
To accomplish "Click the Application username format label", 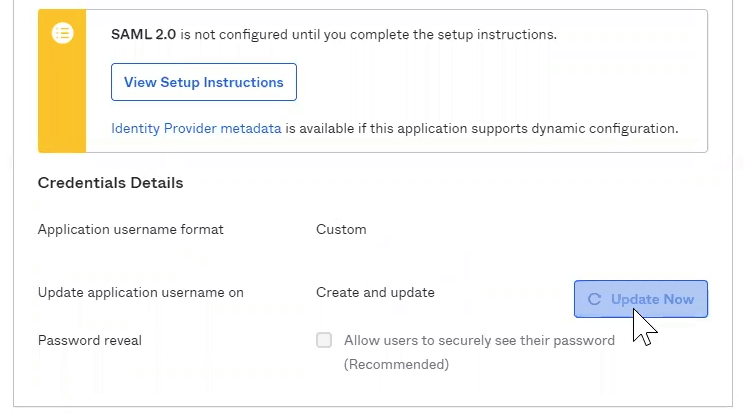I will [130, 229].
